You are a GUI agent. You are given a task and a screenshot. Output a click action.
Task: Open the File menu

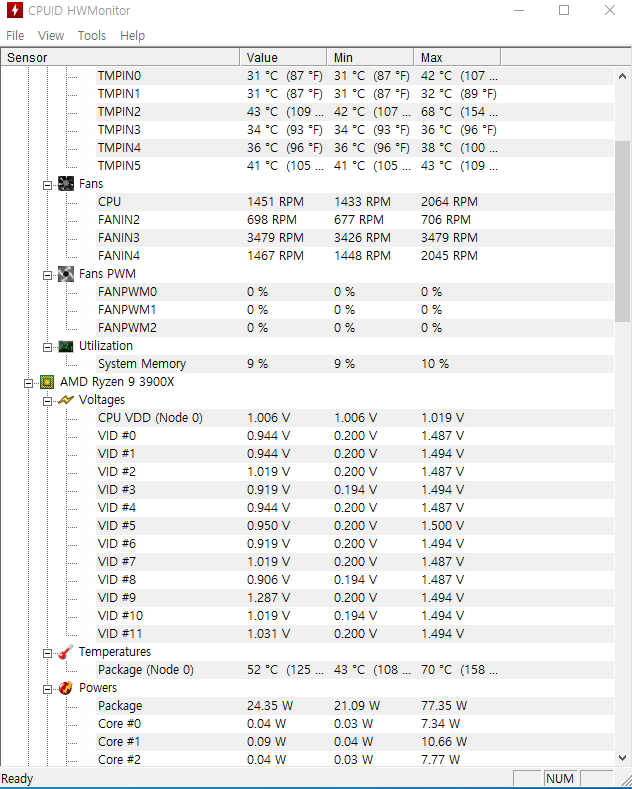coord(15,35)
